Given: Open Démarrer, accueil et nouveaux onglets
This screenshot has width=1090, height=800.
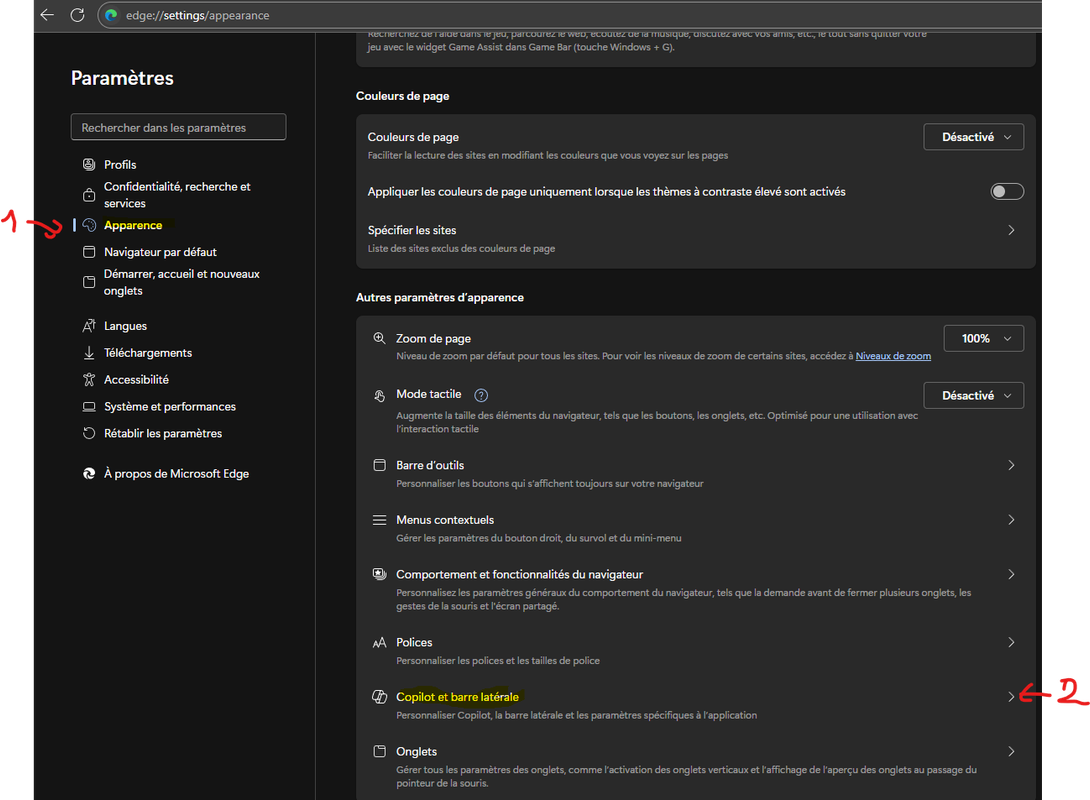Looking at the screenshot, I should (x=181, y=282).
